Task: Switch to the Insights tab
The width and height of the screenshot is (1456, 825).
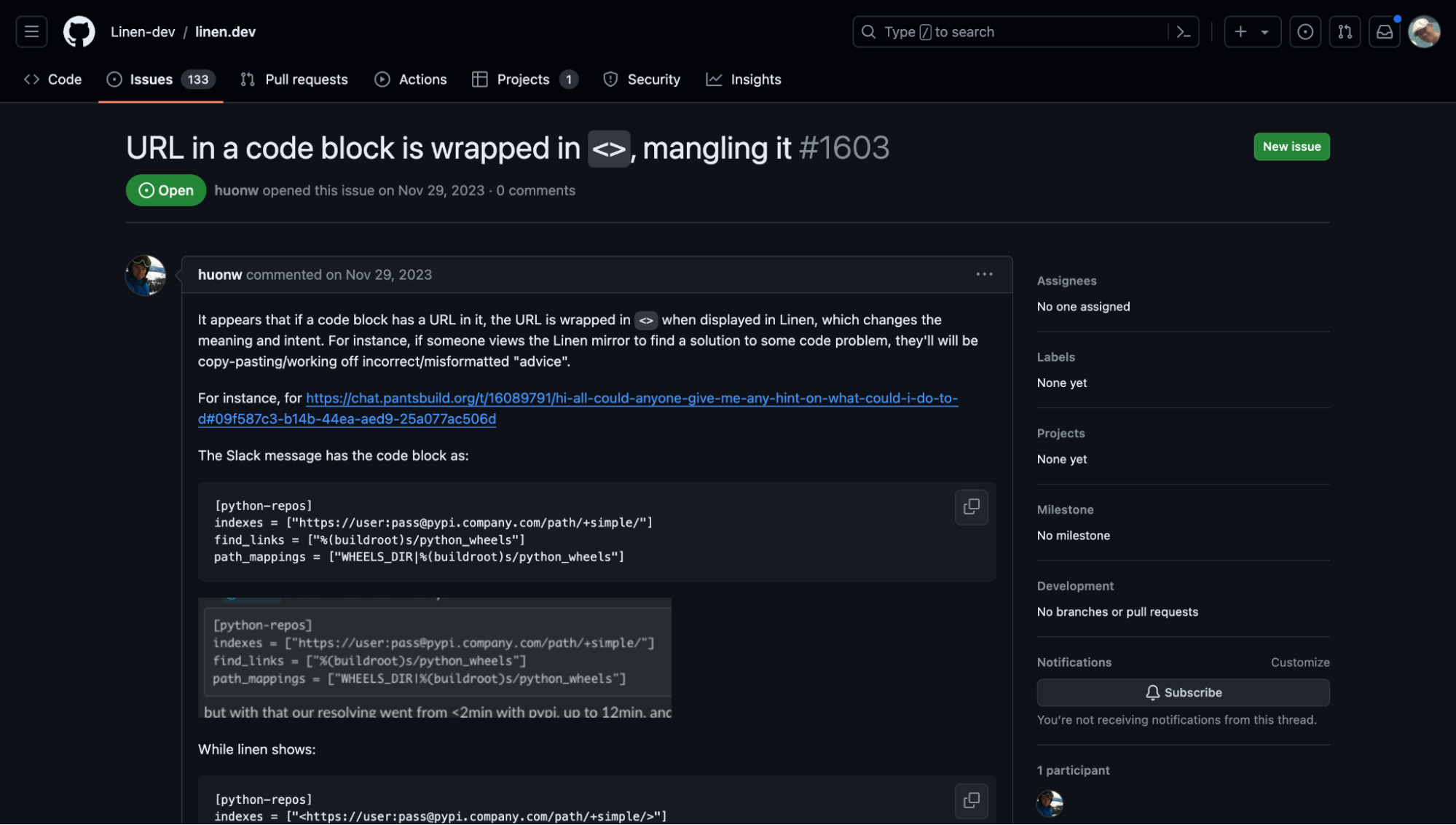Action: pos(744,79)
